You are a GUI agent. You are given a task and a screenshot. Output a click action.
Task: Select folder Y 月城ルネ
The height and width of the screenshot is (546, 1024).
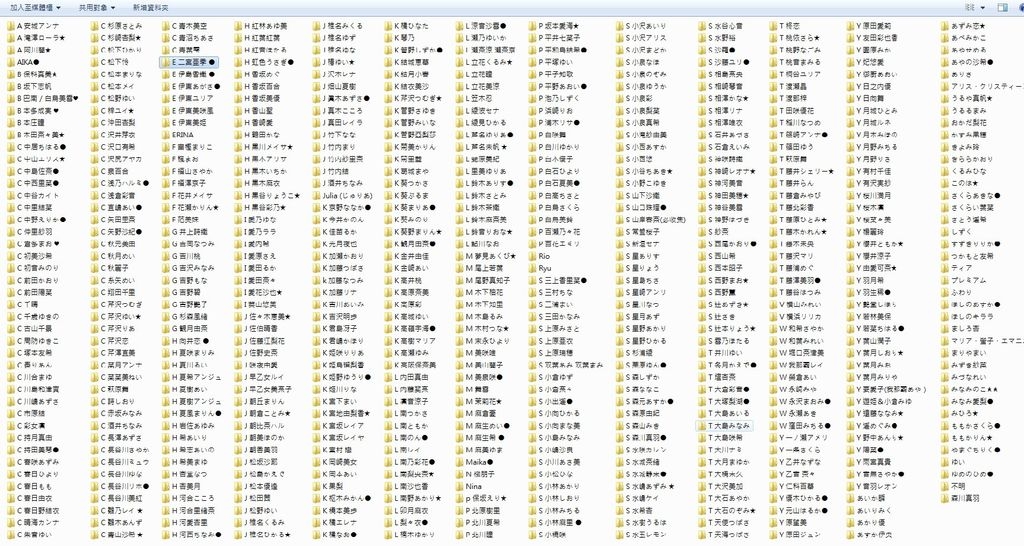click(x=869, y=123)
